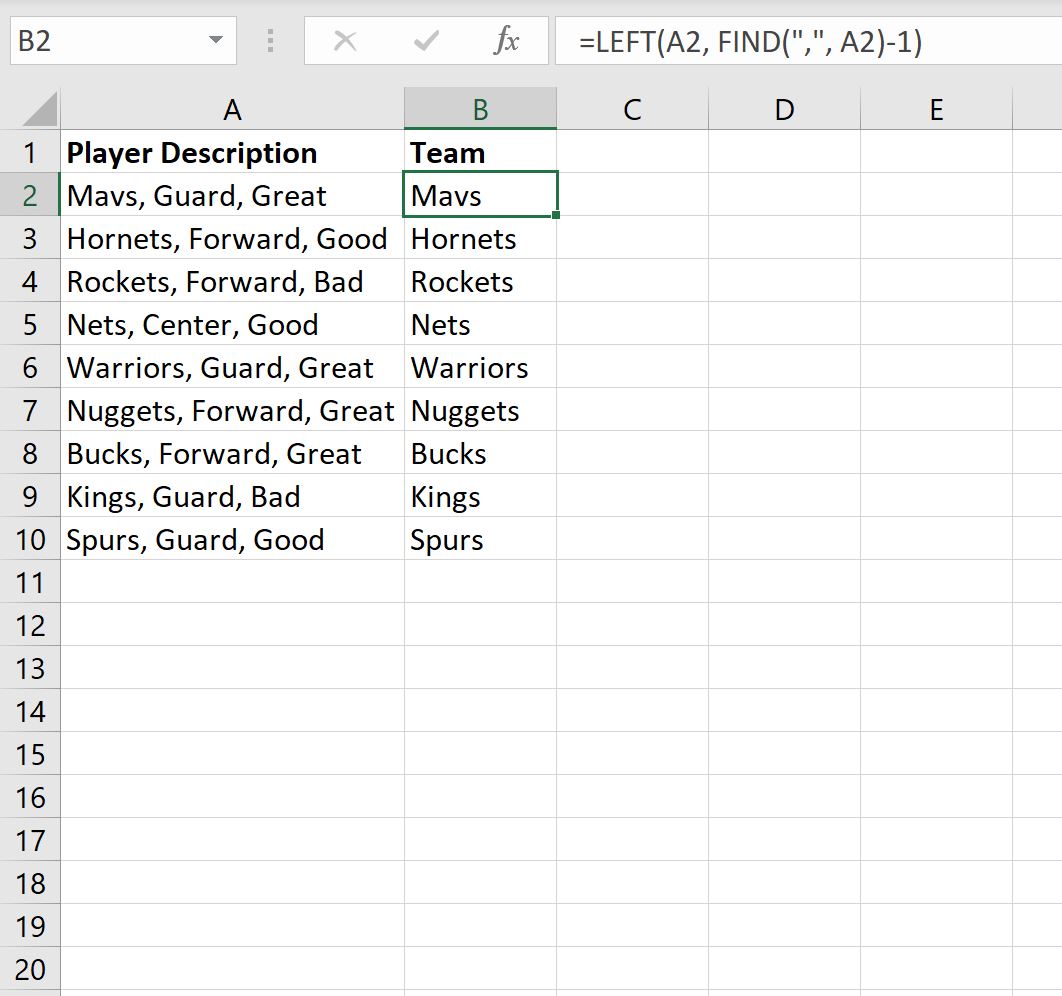Click the Team header cell
The width and height of the screenshot is (1062, 996).
480,152
